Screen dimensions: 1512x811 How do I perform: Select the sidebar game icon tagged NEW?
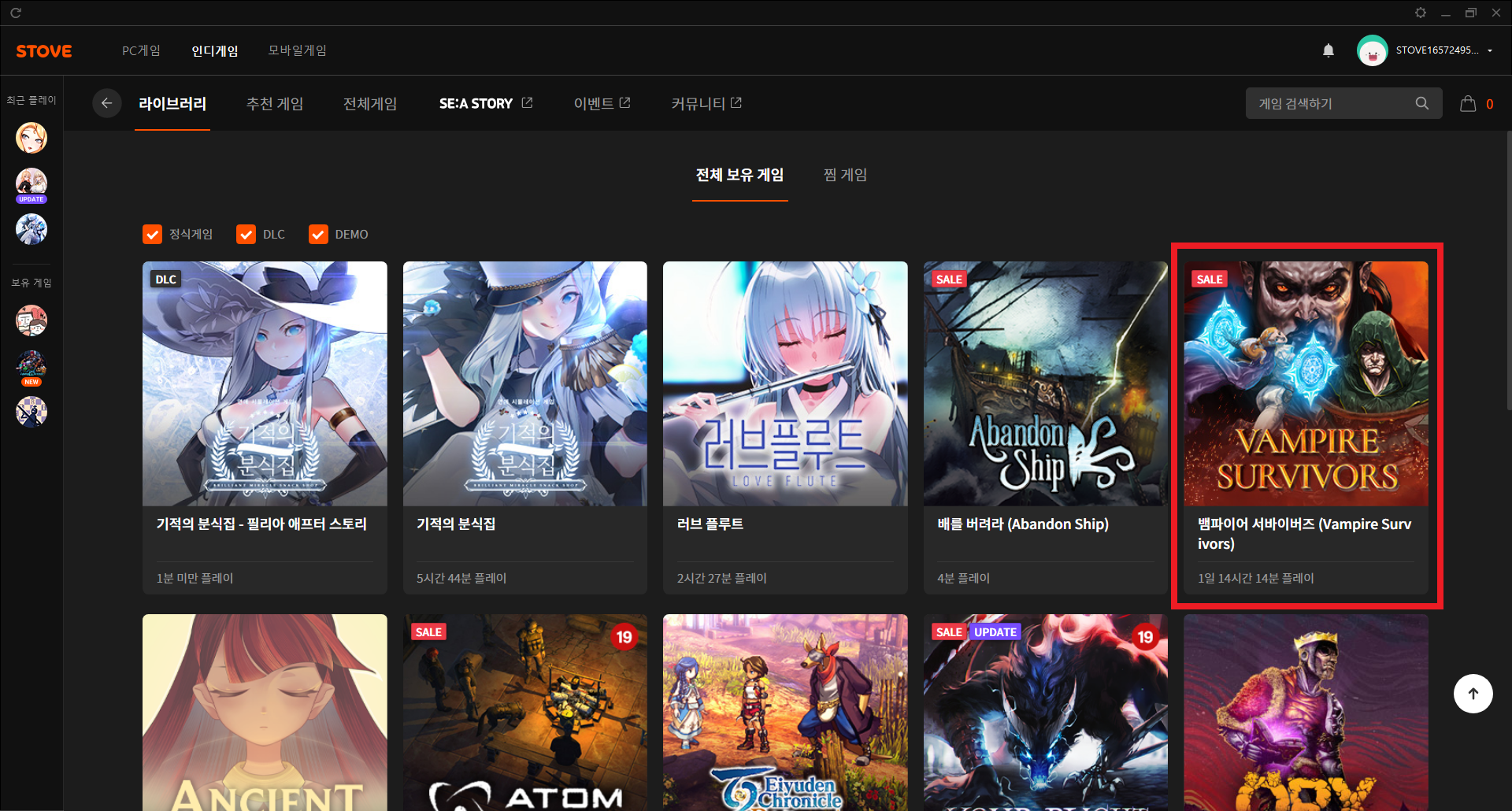pos(31,366)
